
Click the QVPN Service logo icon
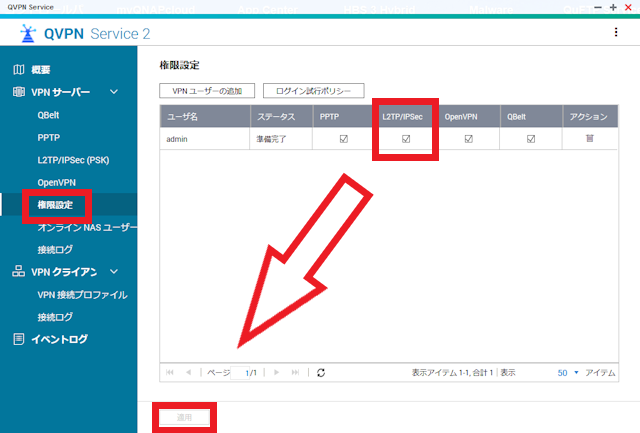pyautogui.click(x=28, y=33)
